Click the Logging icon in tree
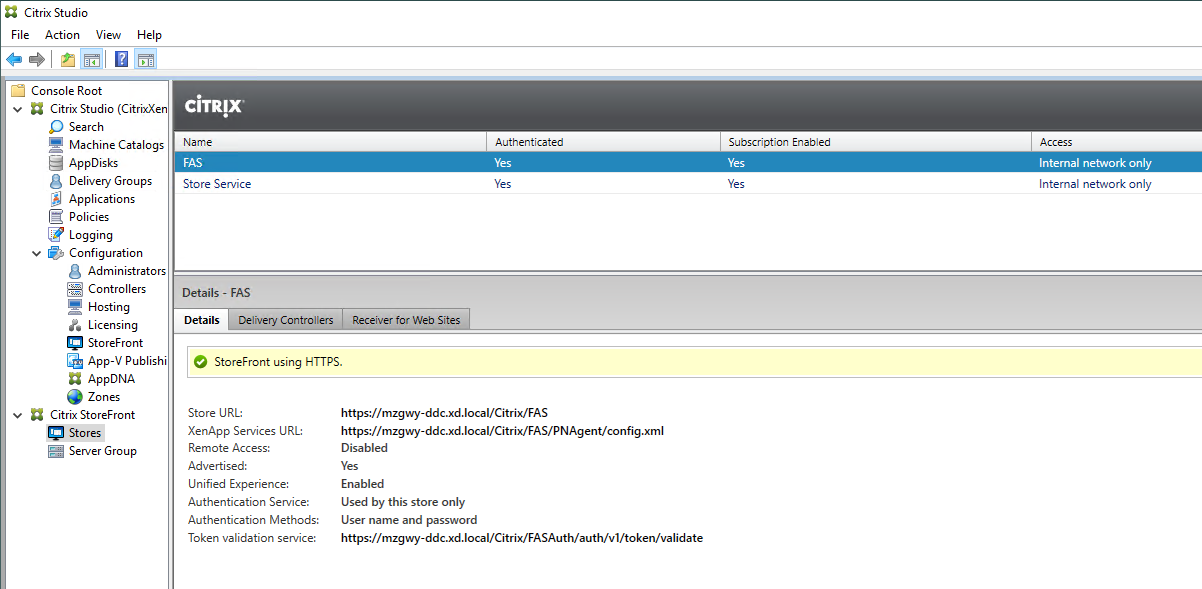This screenshot has width=1202, height=589. (x=56, y=235)
